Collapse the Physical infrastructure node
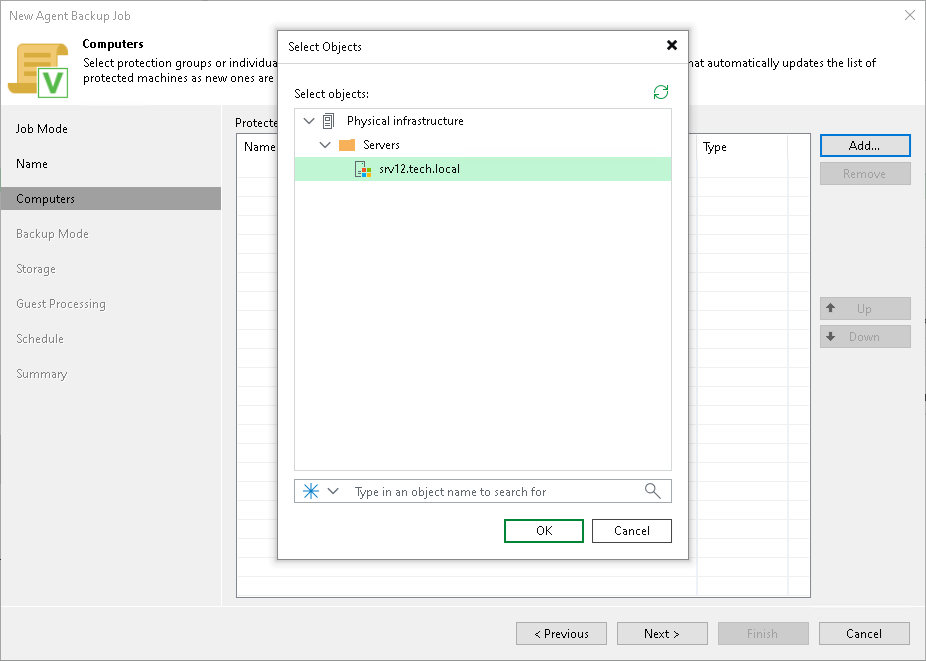926x661 pixels. click(x=308, y=121)
